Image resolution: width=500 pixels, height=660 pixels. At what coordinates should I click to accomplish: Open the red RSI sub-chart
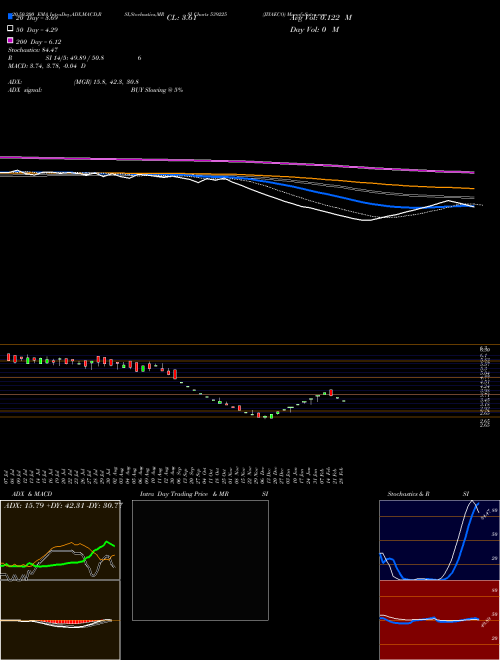click(x=439, y=620)
